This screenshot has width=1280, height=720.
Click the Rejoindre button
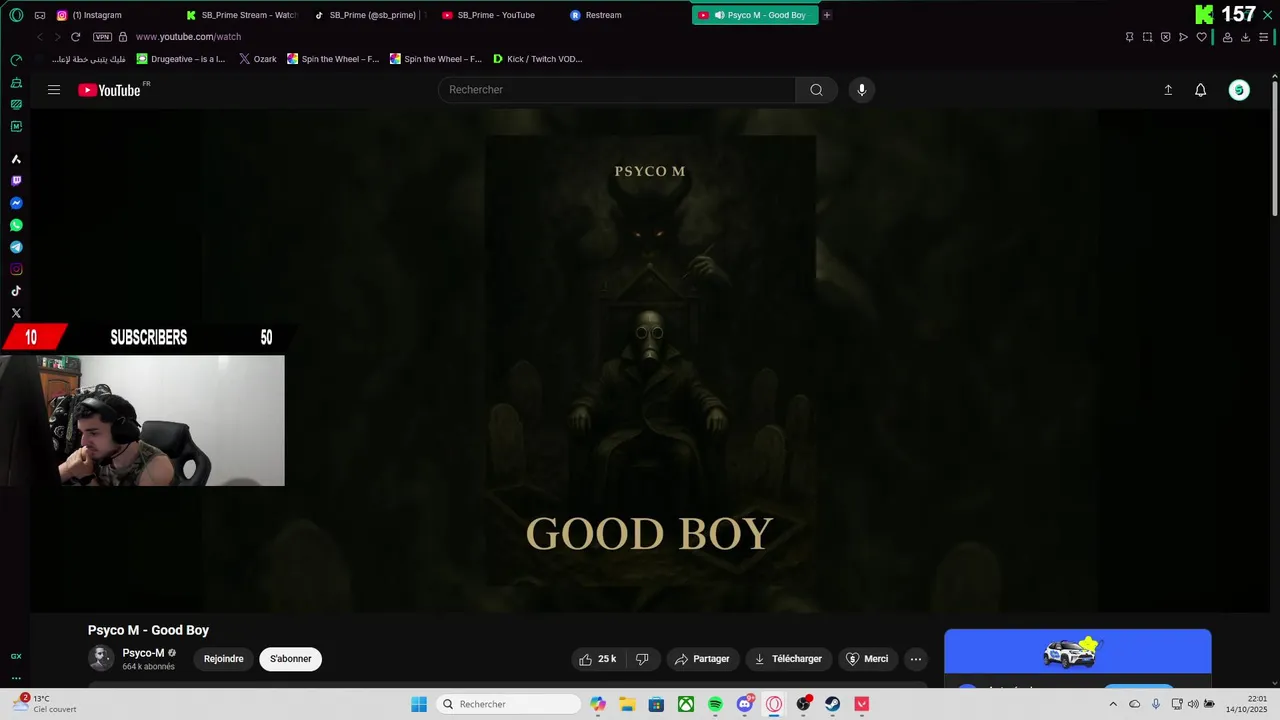[x=224, y=659]
